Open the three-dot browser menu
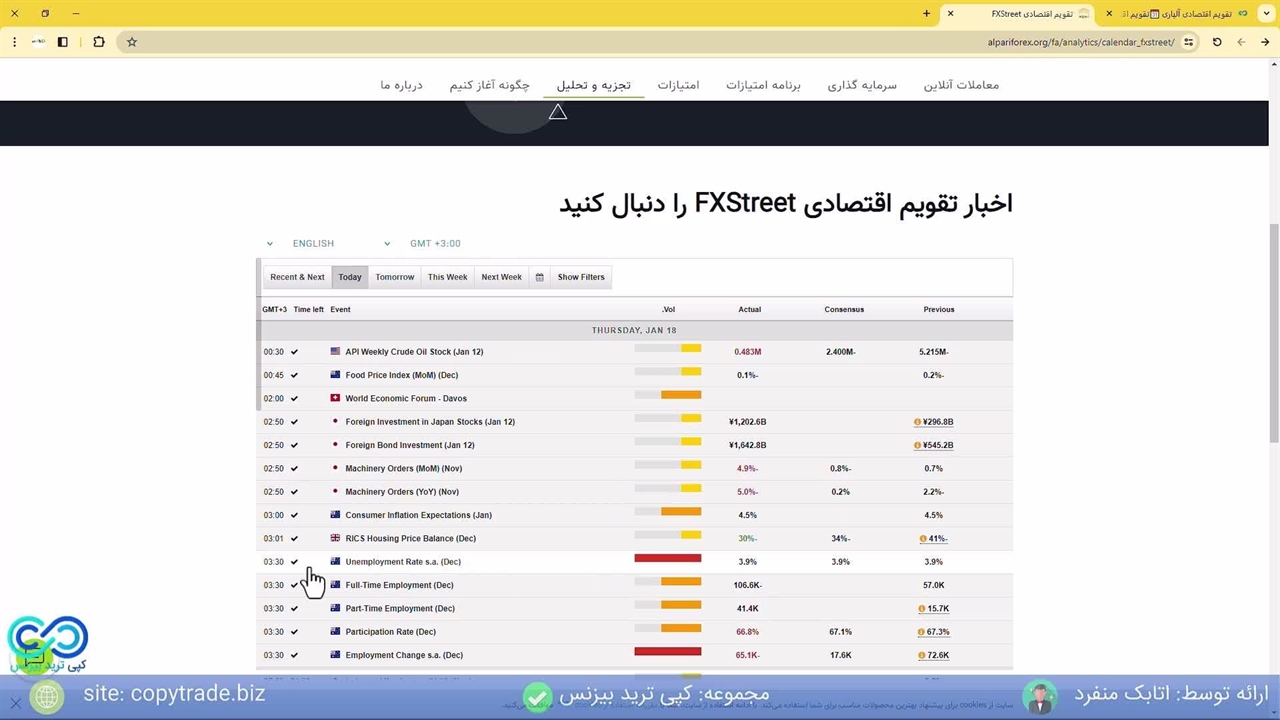The image size is (1280, 720). (x=14, y=42)
